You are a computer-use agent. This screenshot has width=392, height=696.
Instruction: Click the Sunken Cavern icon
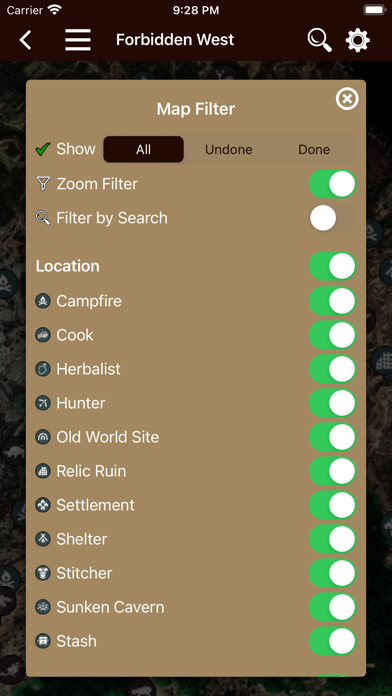tap(43, 607)
